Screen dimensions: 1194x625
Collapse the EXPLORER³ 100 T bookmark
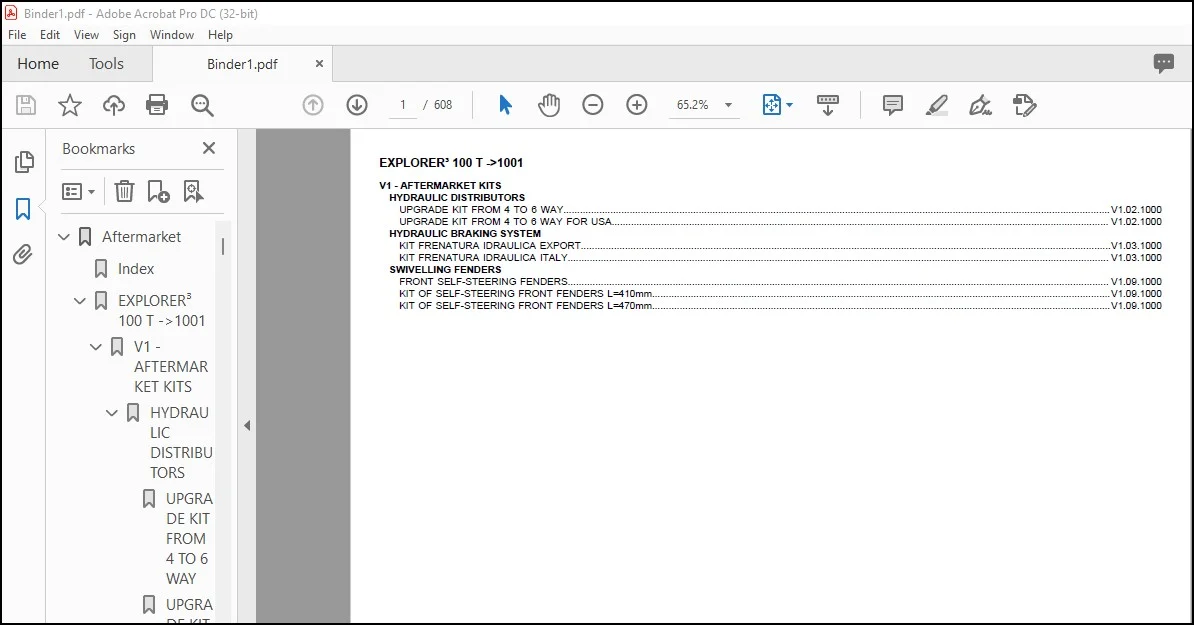click(x=79, y=301)
